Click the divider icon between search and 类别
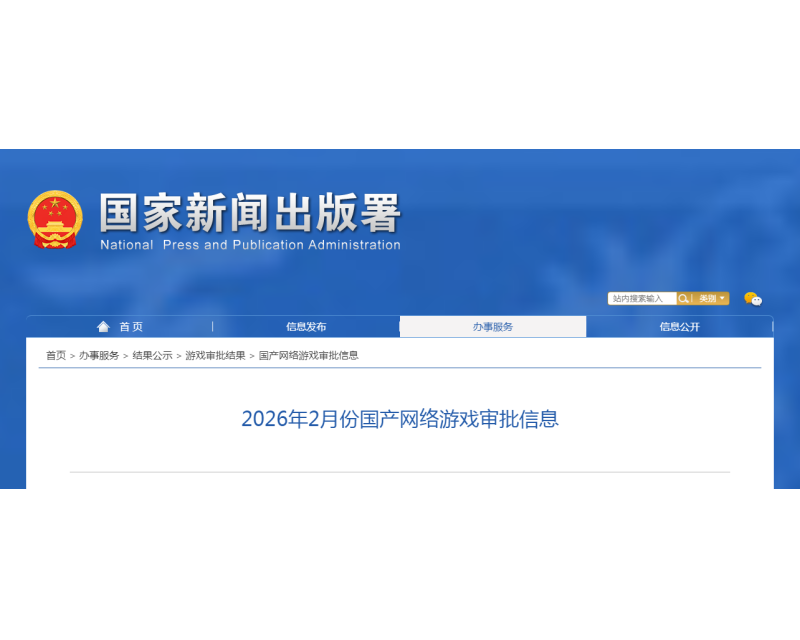This screenshot has width=800, height=640. click(x=691, y=299)
